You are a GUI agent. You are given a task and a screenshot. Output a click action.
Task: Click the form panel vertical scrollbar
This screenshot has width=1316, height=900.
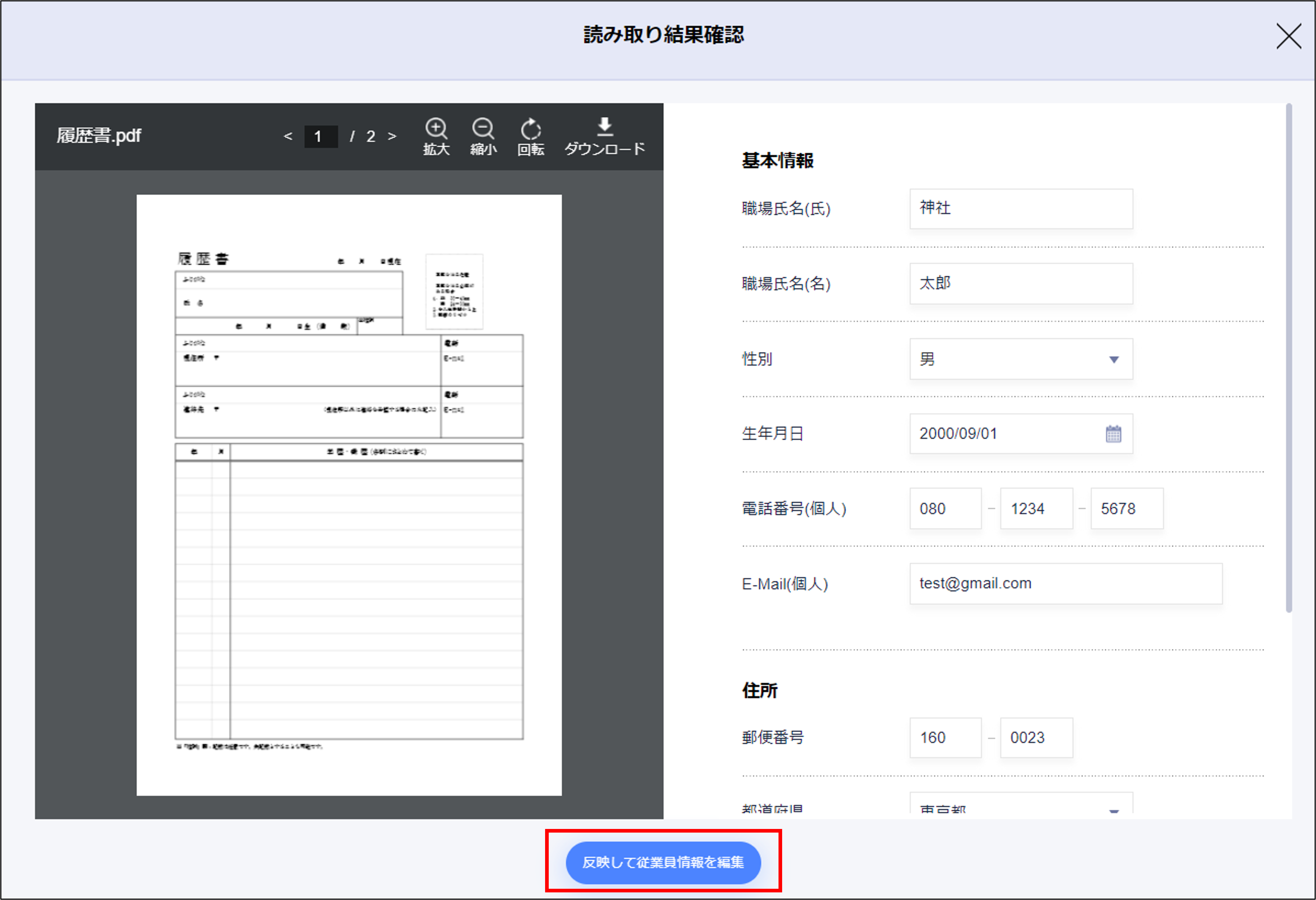tap(1289, 357)
